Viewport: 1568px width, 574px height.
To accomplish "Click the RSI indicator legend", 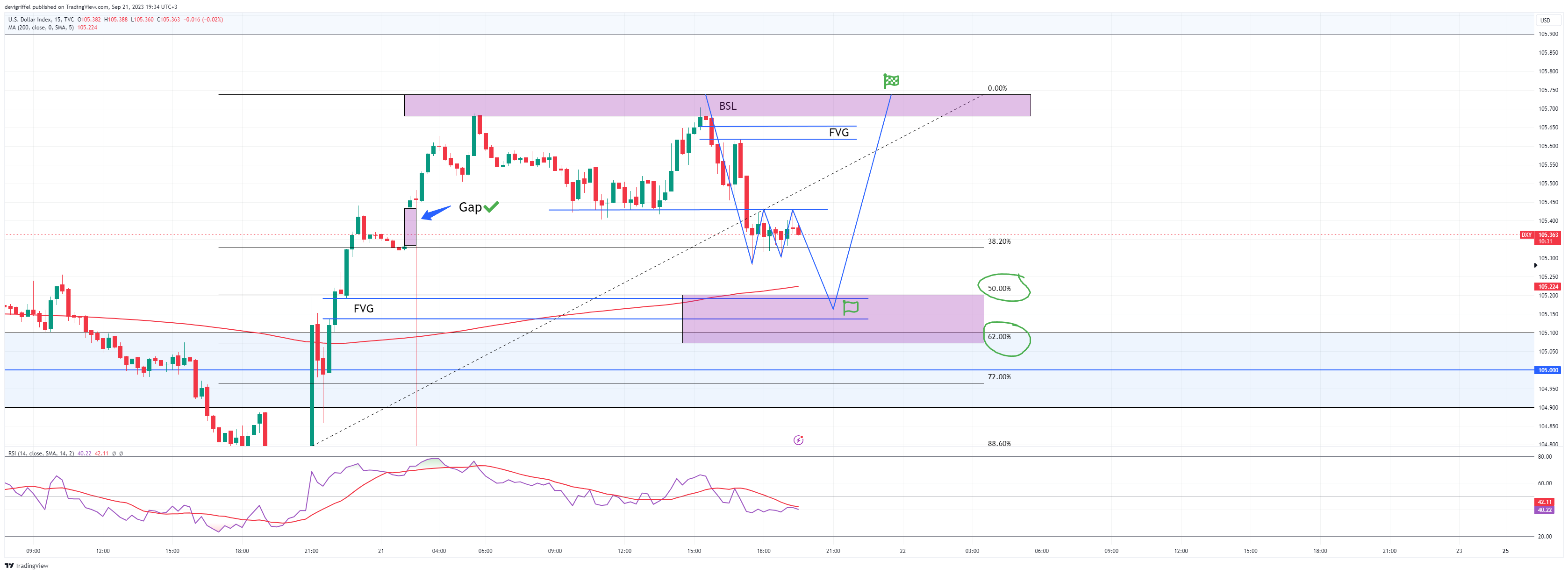I will [x=41, y=454].
